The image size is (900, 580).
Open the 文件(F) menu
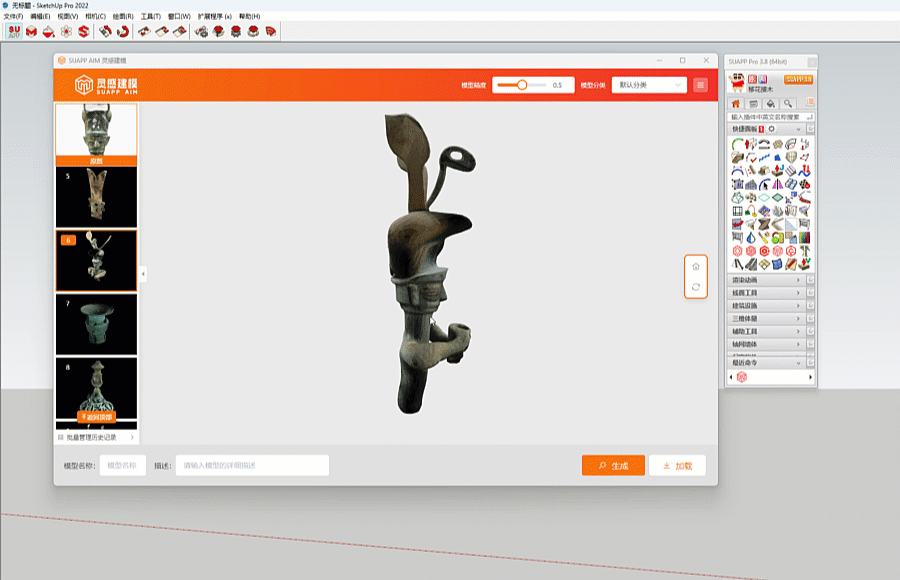(x=13, y=17)
